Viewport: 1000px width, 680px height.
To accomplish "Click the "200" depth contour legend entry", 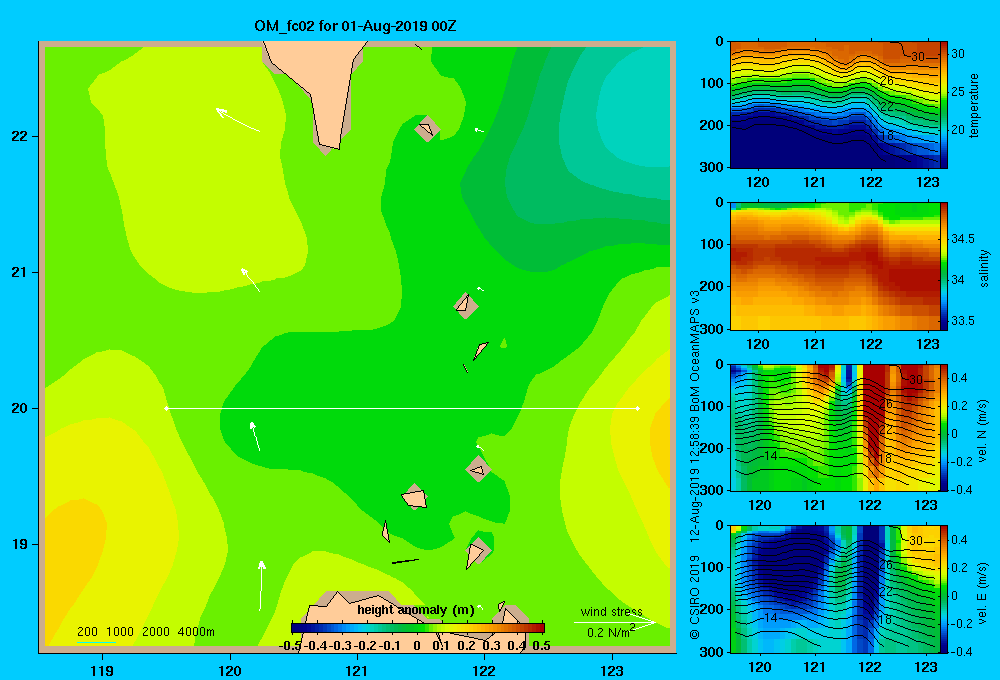I will tap(87, 632).
